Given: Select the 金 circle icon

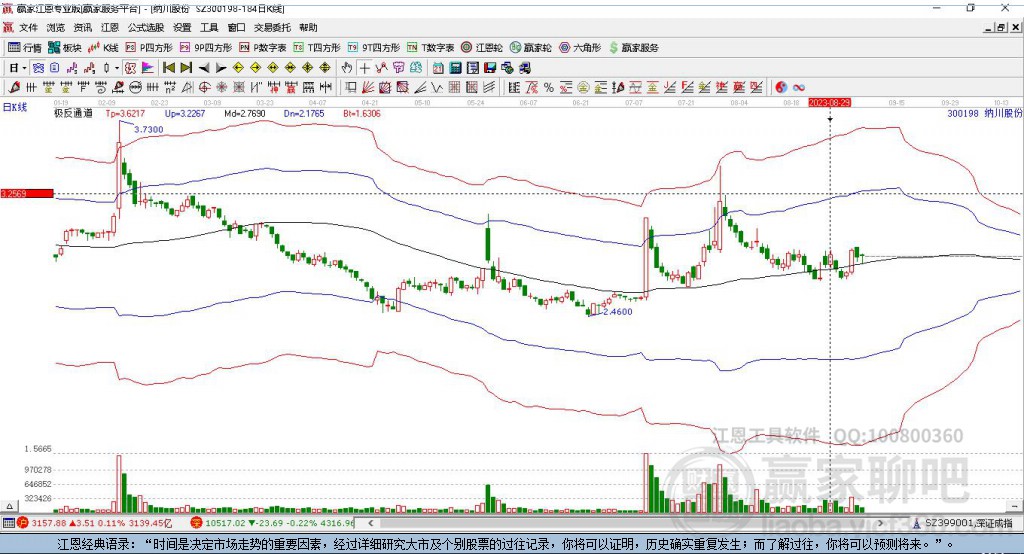Looking at the screenshot, I should [x=583, y=88].
